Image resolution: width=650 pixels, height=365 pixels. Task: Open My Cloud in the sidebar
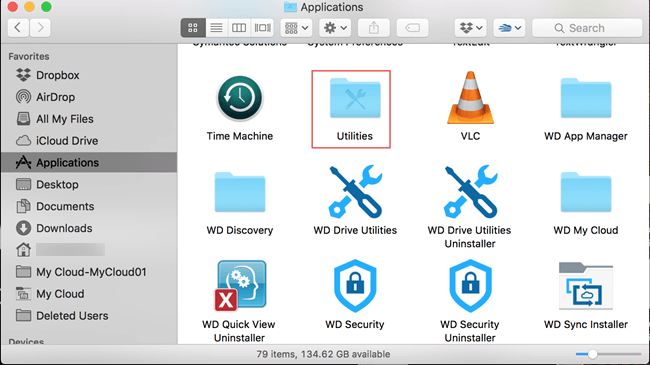point(89,294)
